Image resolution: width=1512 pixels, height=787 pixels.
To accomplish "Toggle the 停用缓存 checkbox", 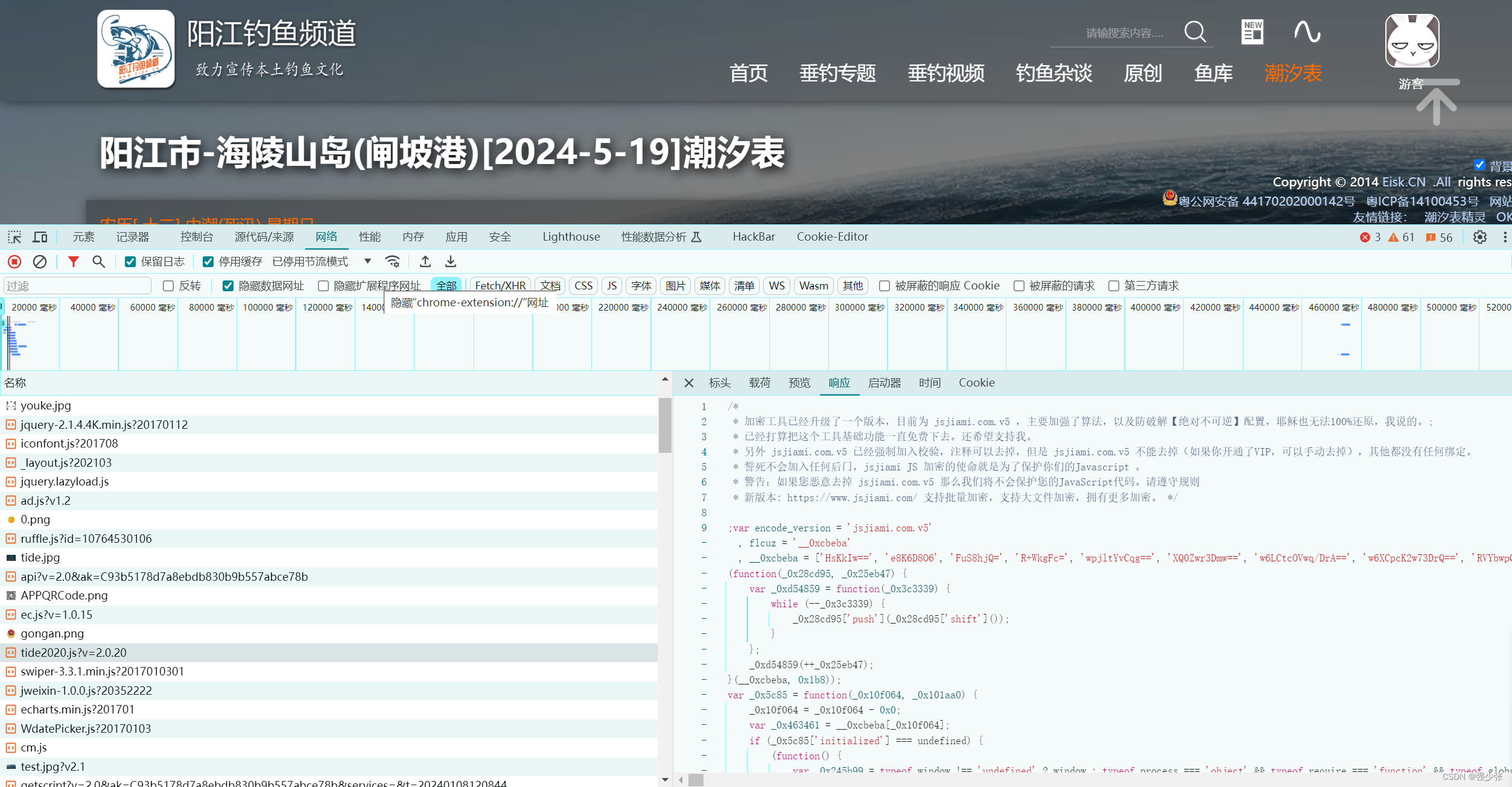I will [208, 262].
